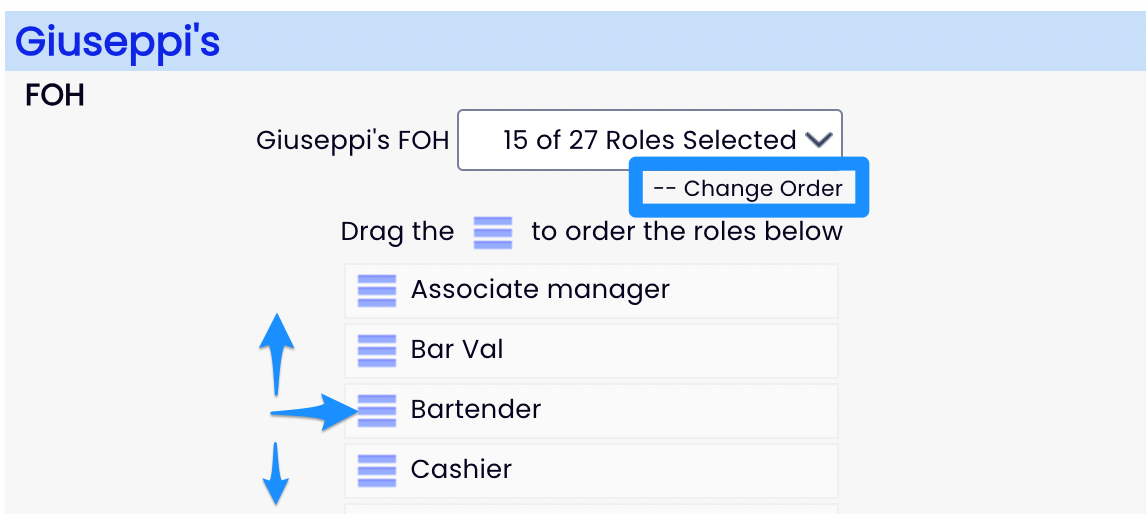The height and width of the screenshot is (514, 1146).
Task: Click the chevron on the roles selector
Action: 819,141
